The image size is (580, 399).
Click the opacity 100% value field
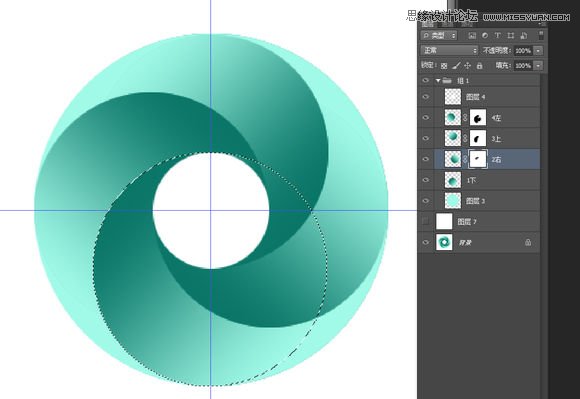[523, 51]
